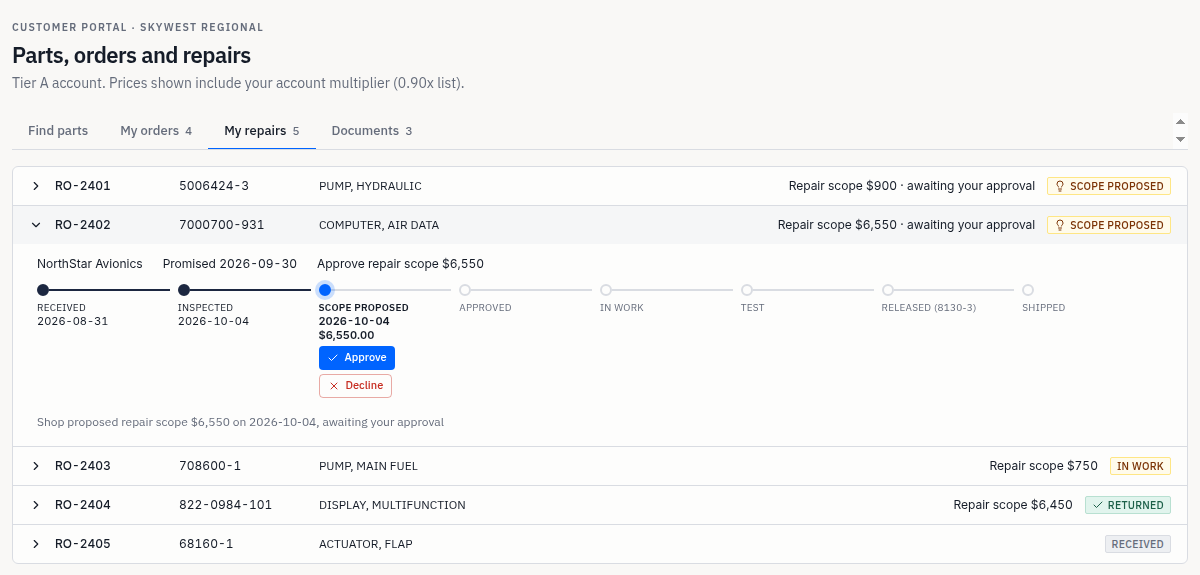Click the Inspected timeline step dot
Screen dimensions: 1200x575
coord(184,290)
